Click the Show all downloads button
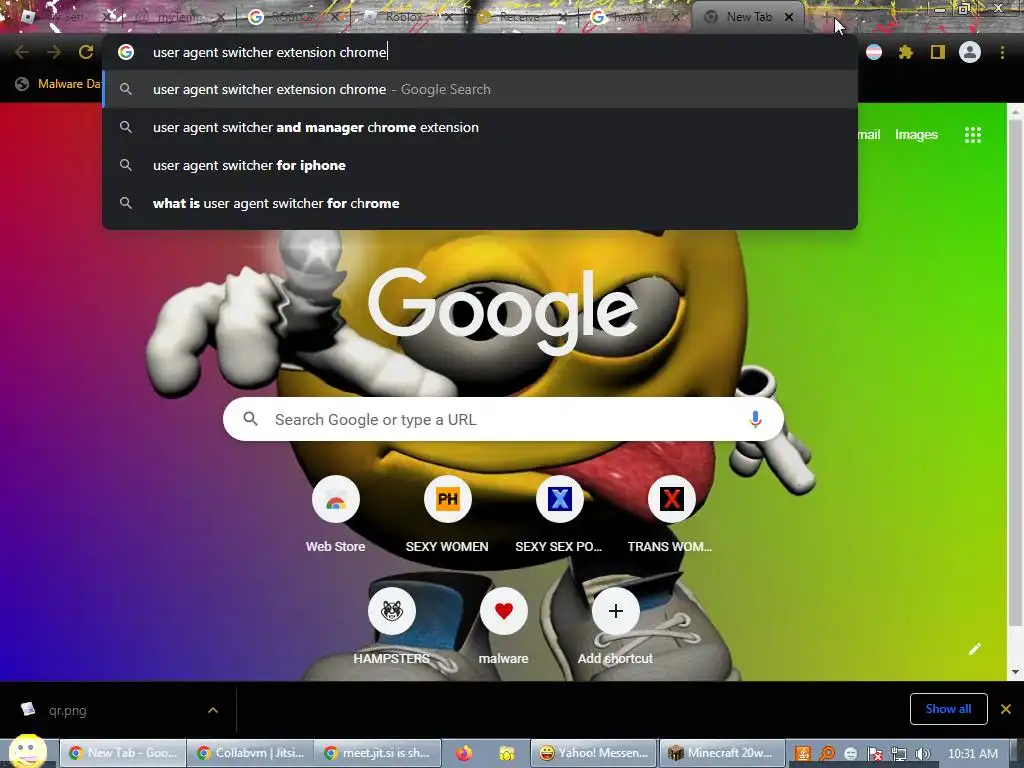This screenshot has height=768, width=1024. [x=948, y=709]
